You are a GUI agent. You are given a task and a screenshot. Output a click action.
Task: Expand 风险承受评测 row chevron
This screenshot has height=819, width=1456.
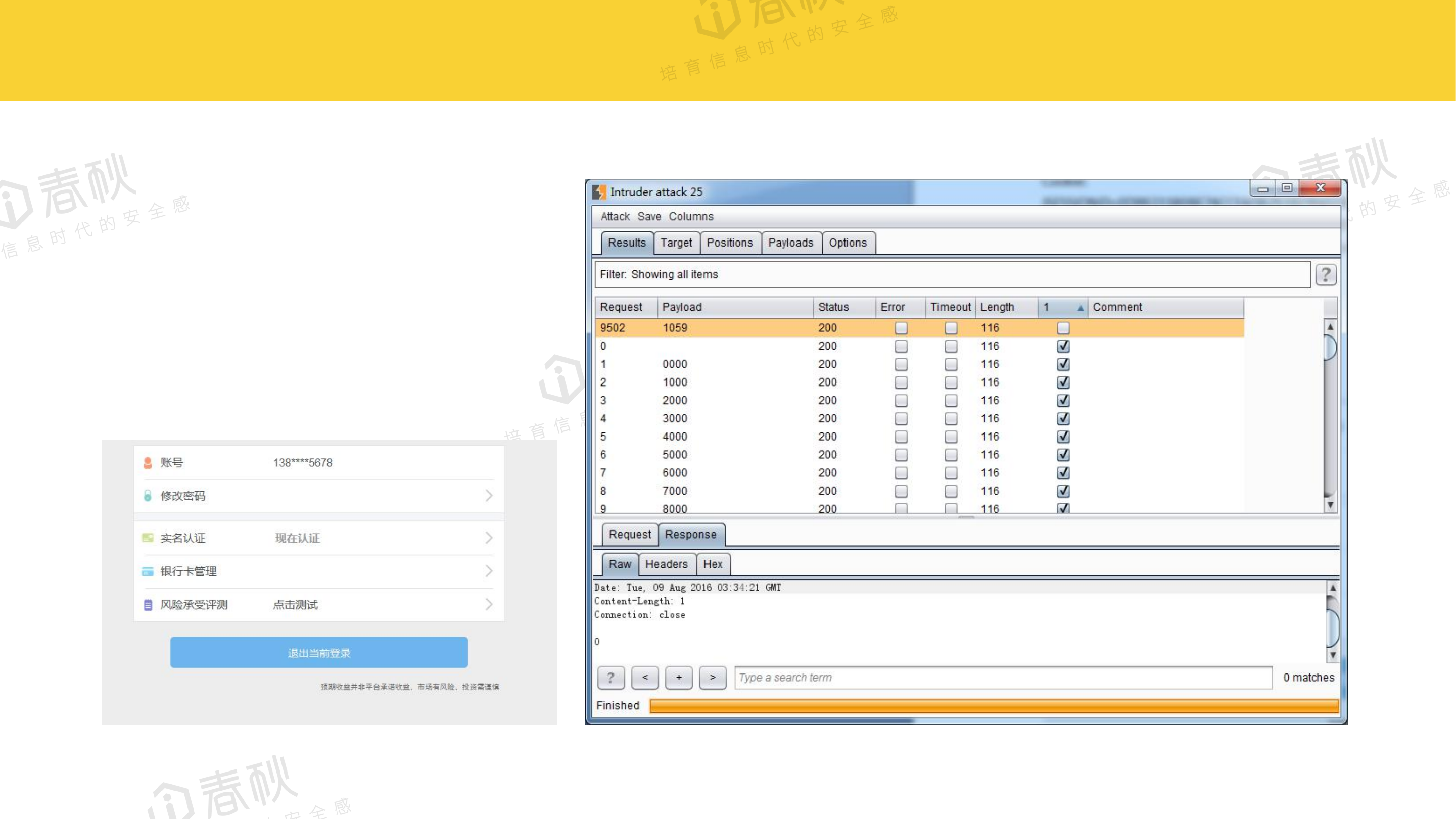coord(489,605)
